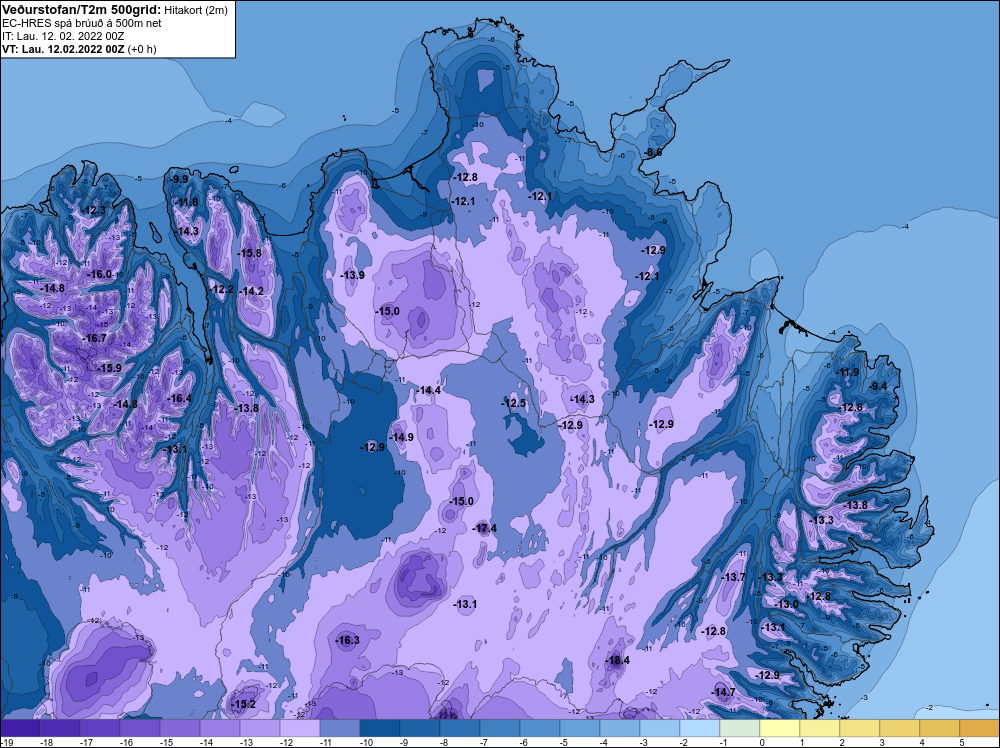This screenshot has height=748, width=1000.
Task: Pick the pale green legend swatch labeled -1
Action: click(740, 728)
